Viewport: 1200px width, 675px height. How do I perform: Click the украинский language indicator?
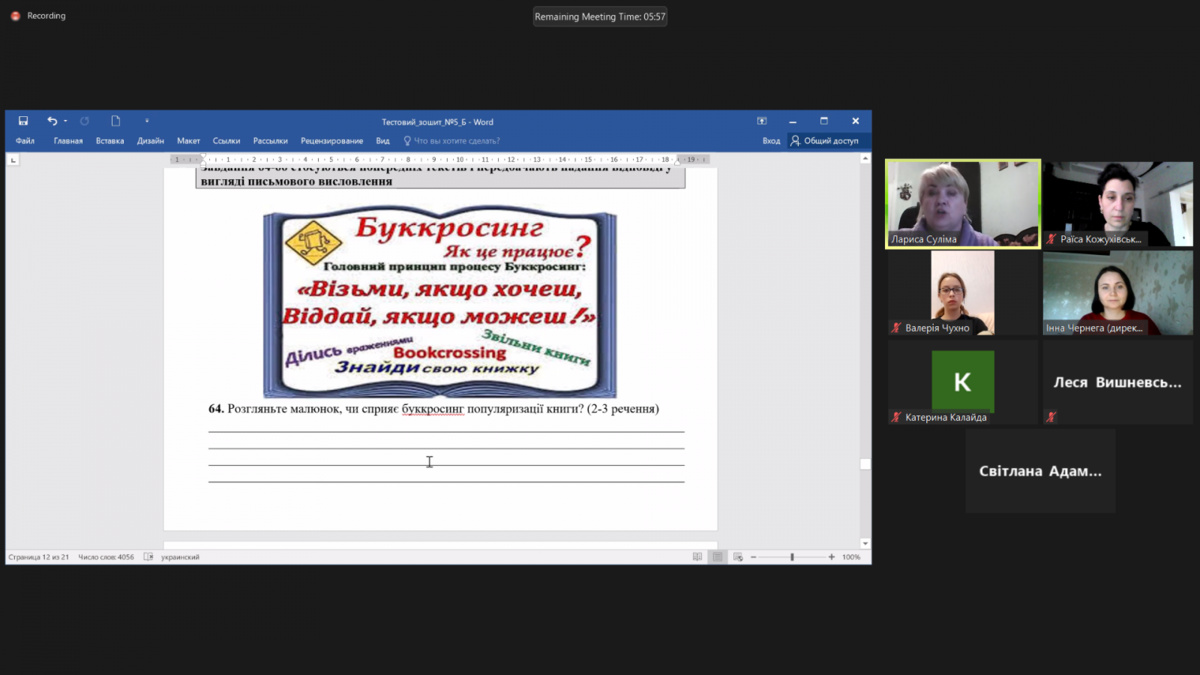coord(180,557)
